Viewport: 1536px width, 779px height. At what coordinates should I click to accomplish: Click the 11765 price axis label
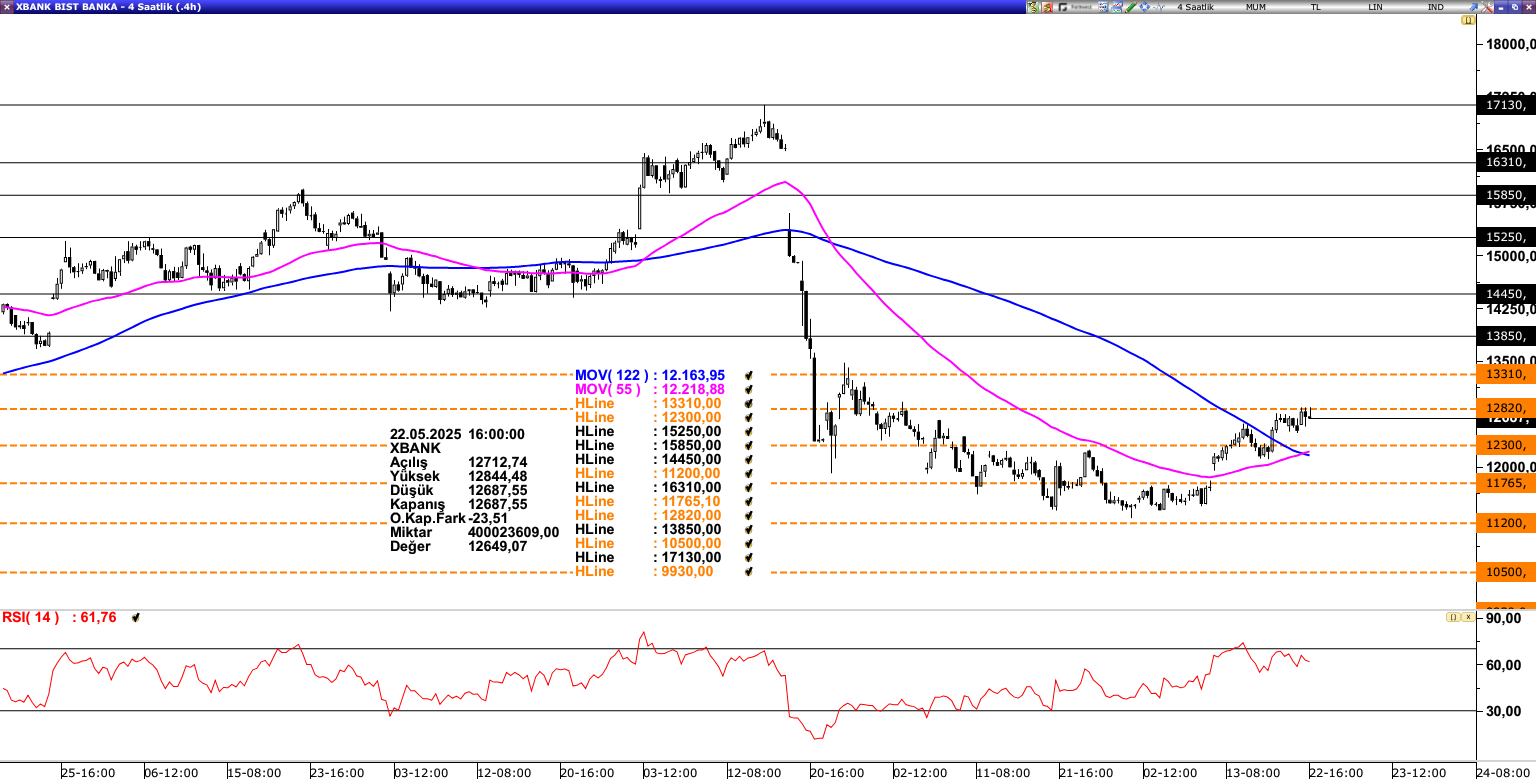pyautogui.click(x=1506, y=483)
